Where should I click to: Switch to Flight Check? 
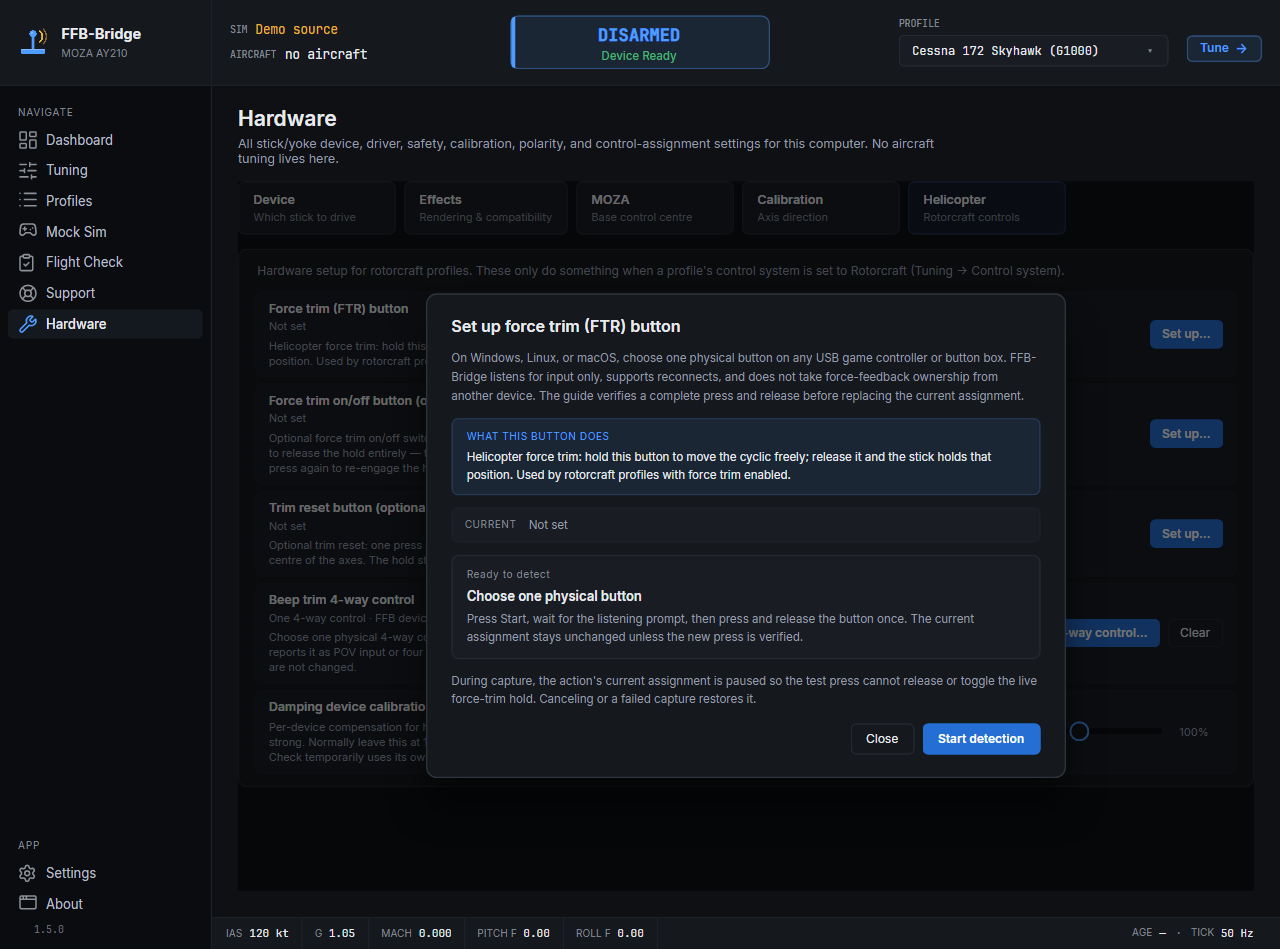coord(105,262)
